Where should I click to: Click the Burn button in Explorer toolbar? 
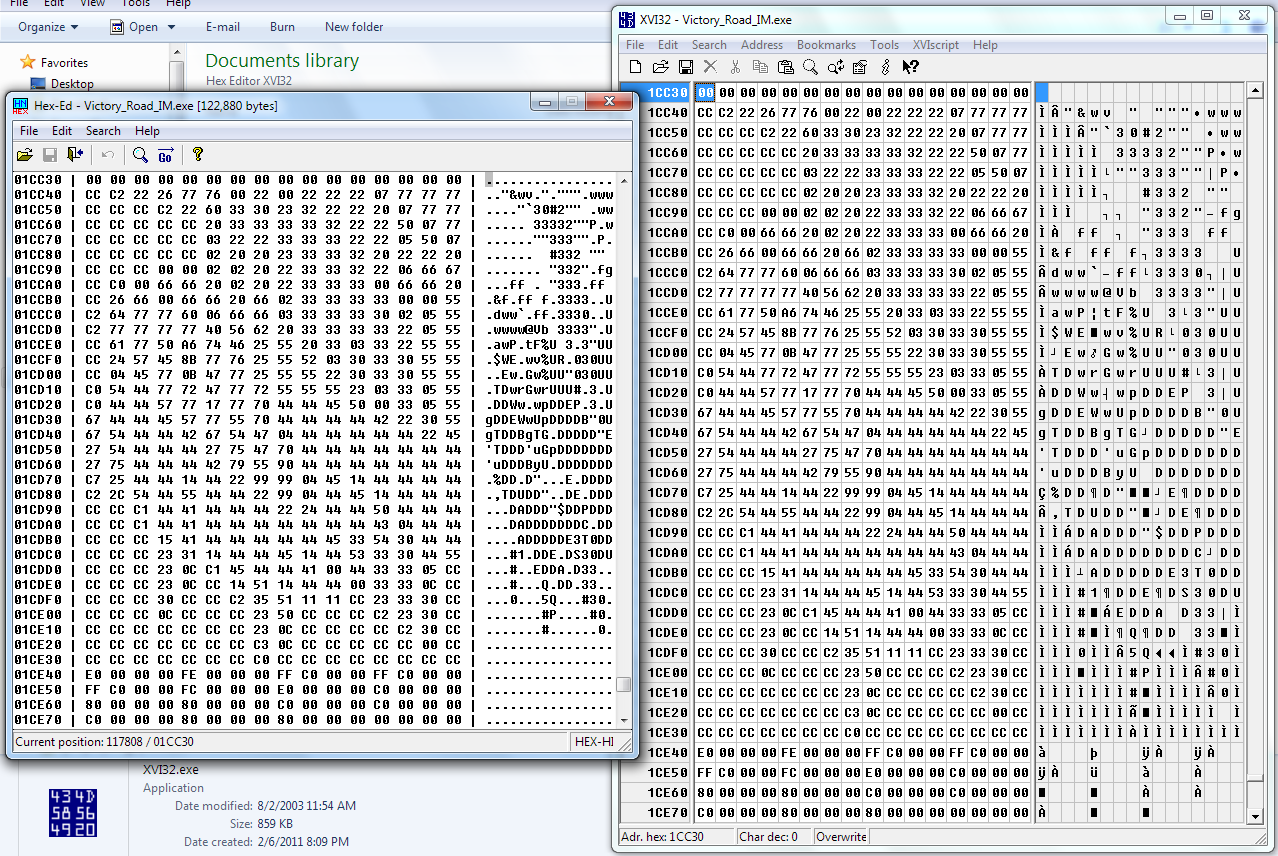[x=282, y=27]
